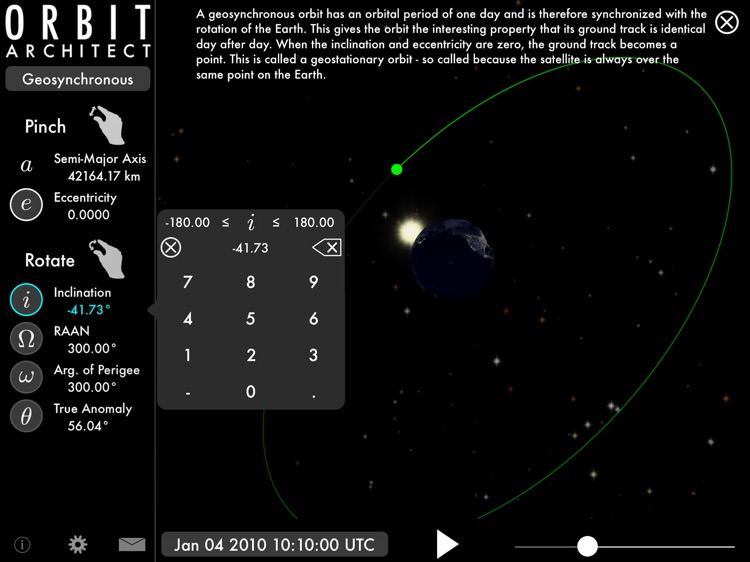
Task: Tap keypad digit 6
Action: click(313, 319)
